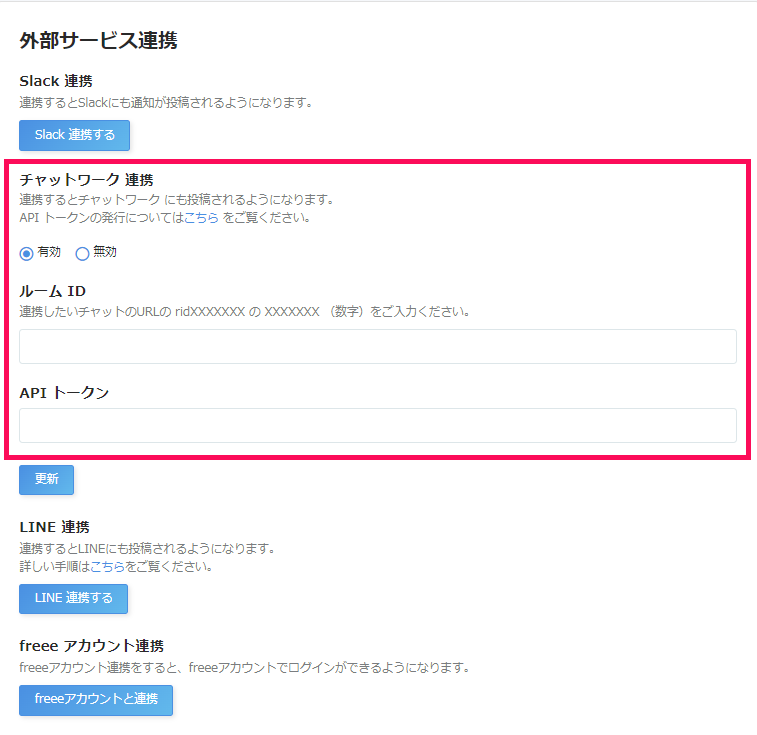Focus the ルーム ID input field
The width and height of the screenshot is (757, 735).
pos(378,346)
